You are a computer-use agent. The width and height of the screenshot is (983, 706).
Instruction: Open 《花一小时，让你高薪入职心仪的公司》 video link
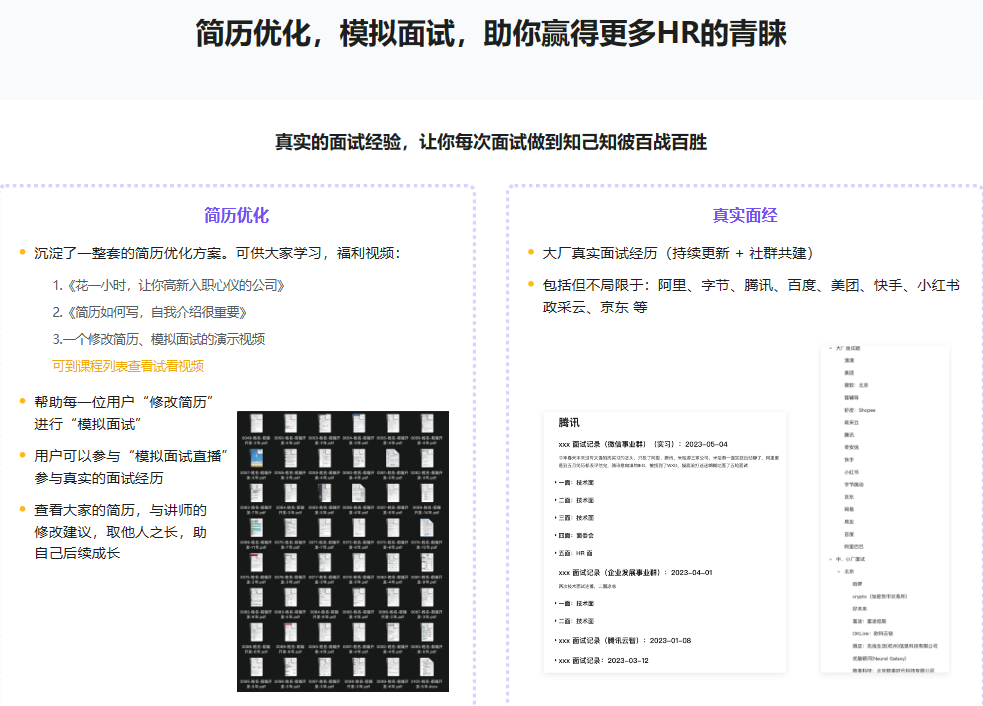[x=168, y=285]
